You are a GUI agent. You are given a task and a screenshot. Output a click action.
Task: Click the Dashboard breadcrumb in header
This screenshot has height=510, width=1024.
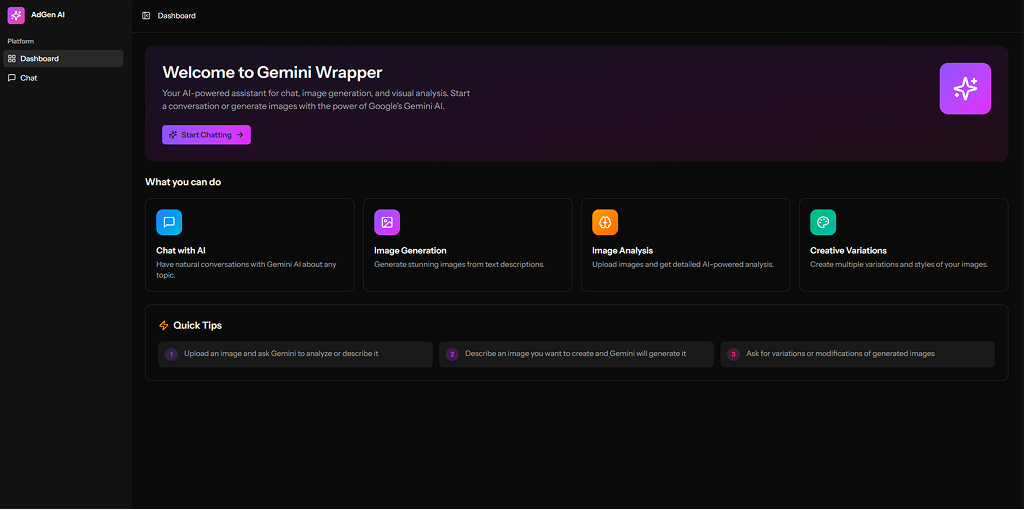(177, 16)
